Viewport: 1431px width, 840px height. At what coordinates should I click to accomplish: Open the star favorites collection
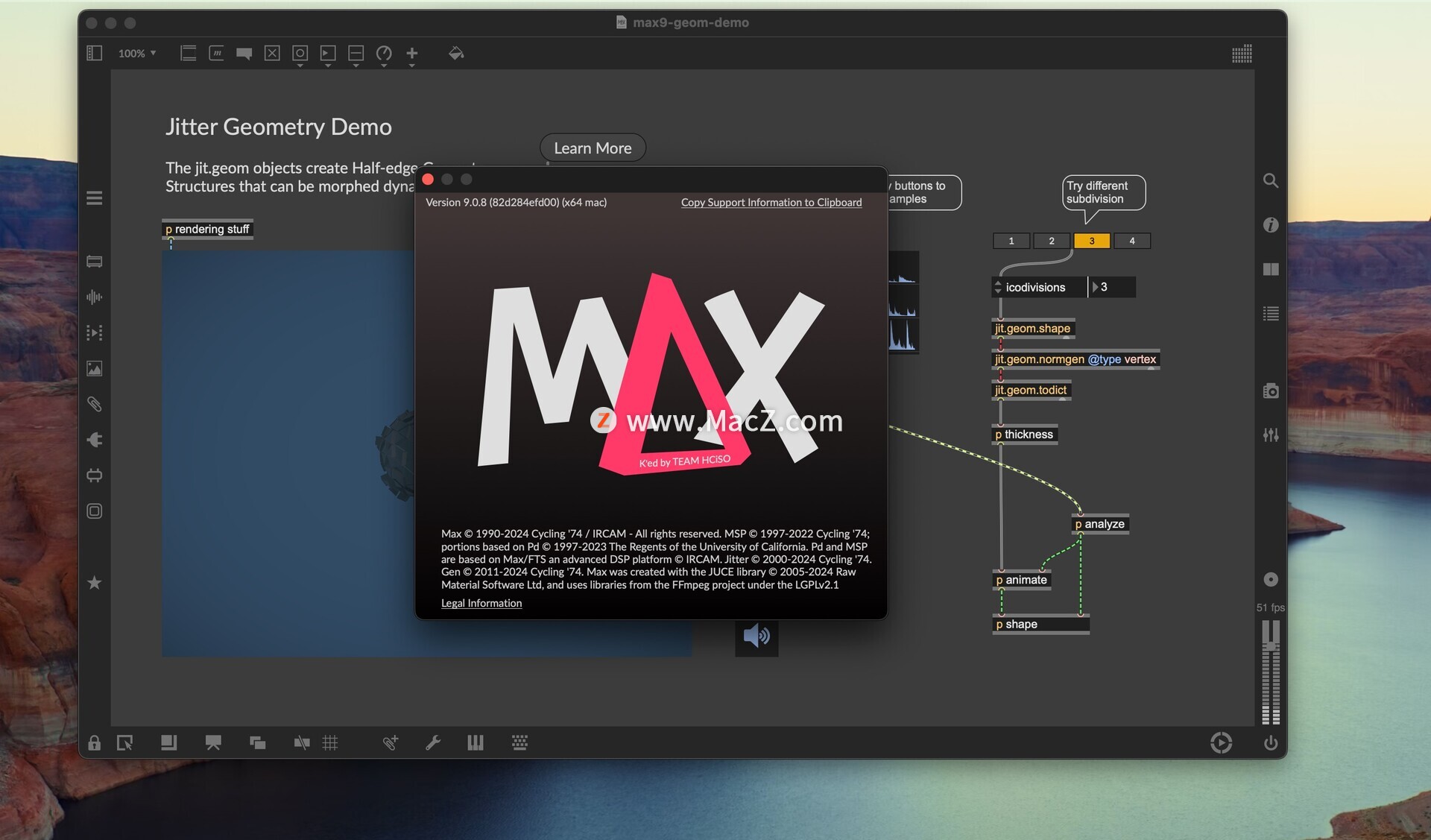tap(94, 583)
